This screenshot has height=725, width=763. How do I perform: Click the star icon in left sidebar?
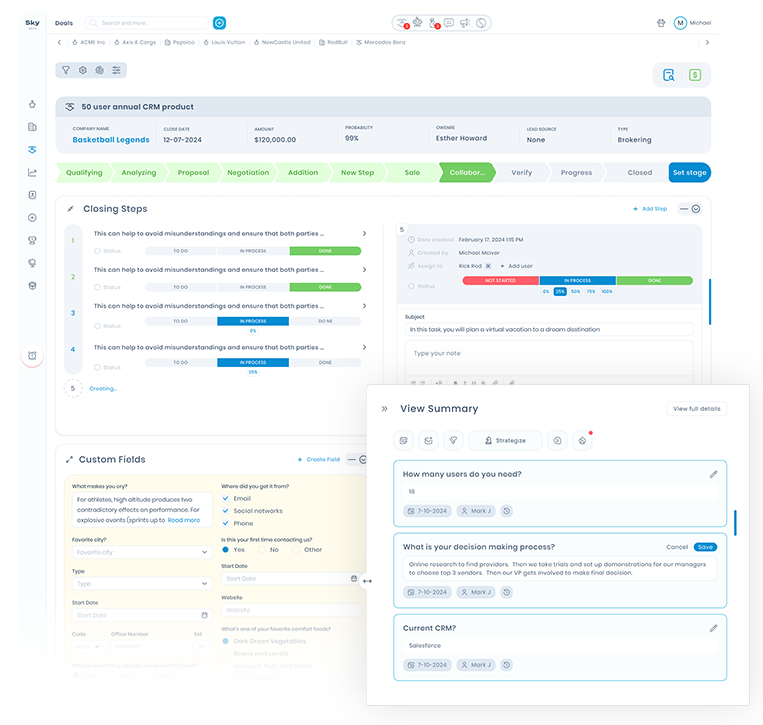tap(32, 104)
